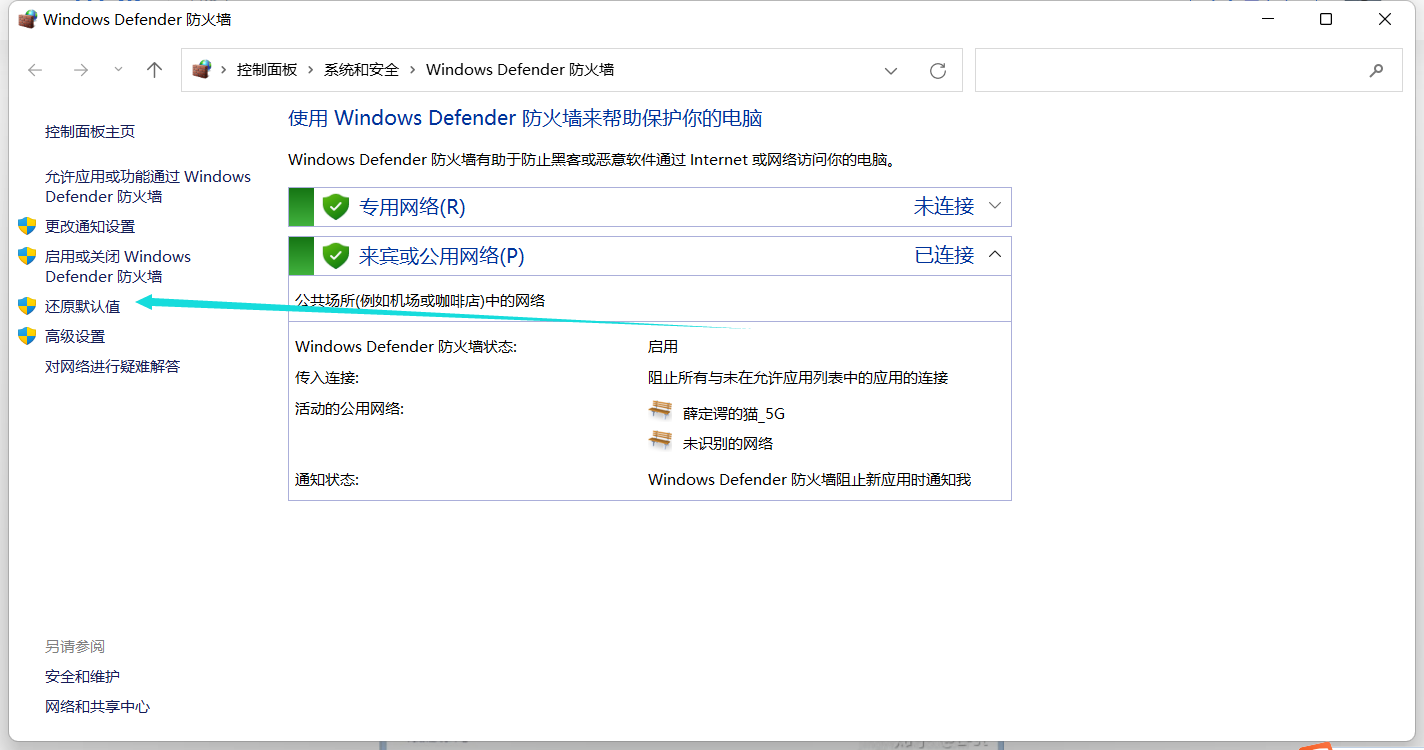Click the 已连接 status text
The height and width of the screenshot is (750, 1424).
(x=944, y=255)
